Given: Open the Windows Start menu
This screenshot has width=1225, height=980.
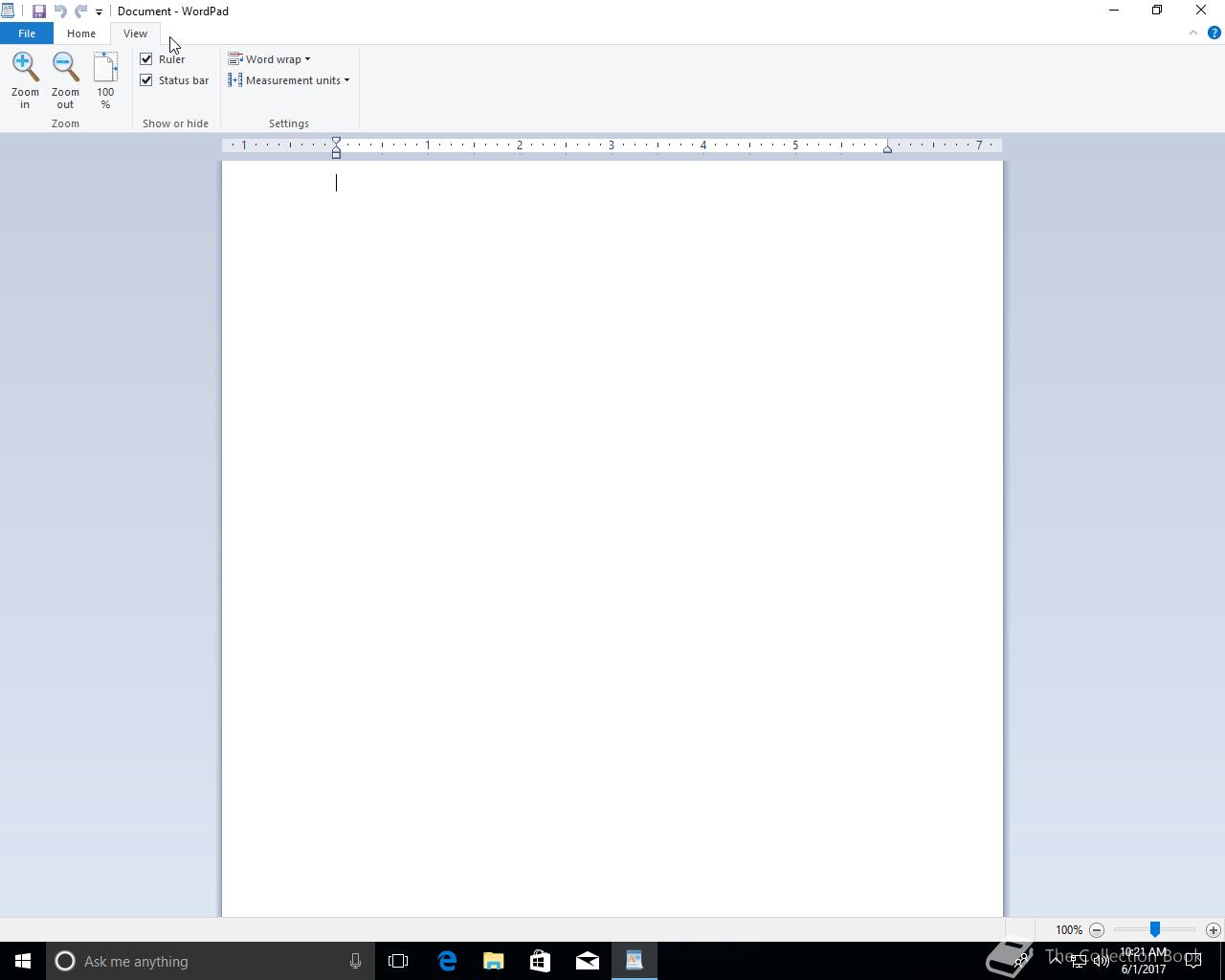Looking at the screenshot, I should tap(23, 961).
